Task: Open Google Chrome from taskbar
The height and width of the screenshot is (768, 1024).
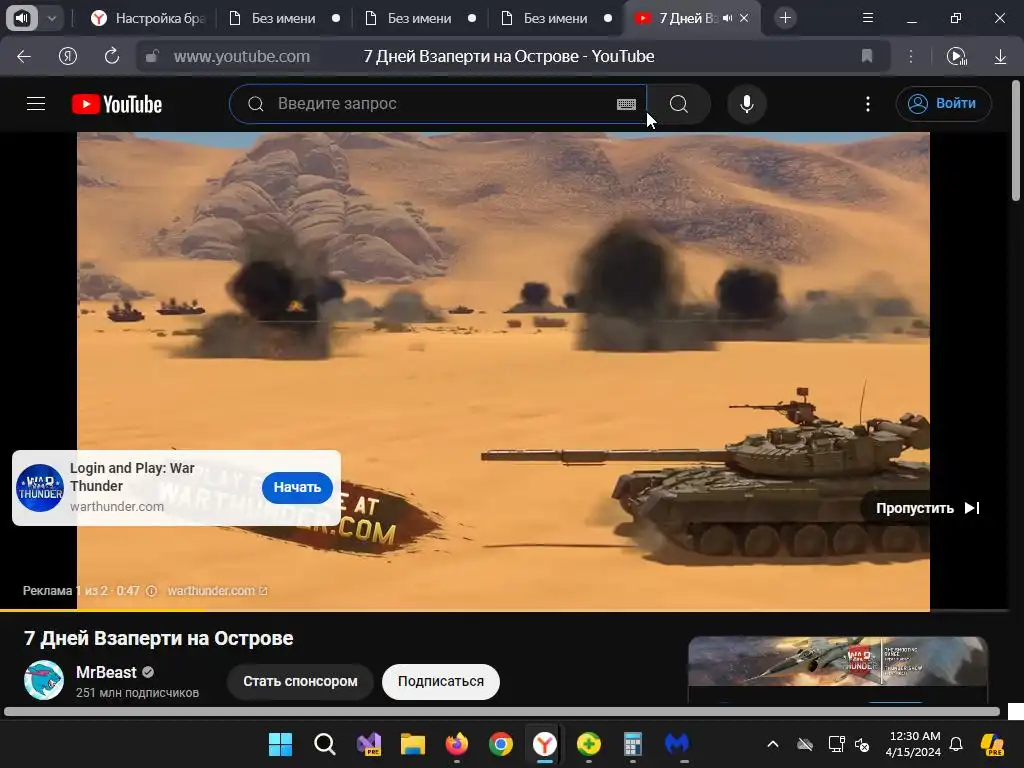Action: tap(501, 744)
